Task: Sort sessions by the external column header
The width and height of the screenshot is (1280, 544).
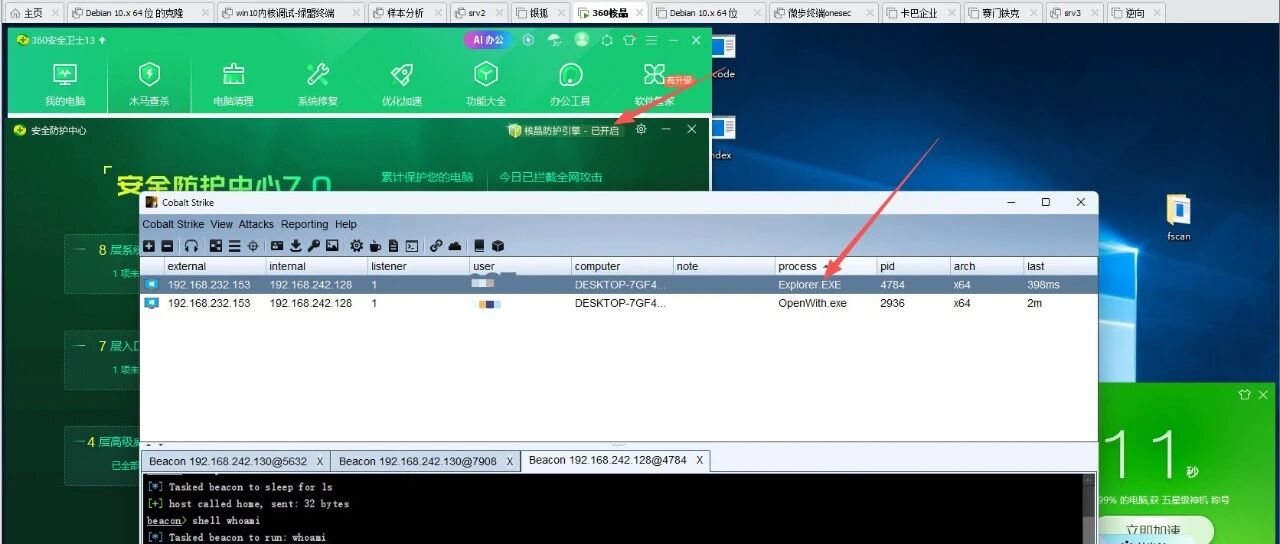Action: click(x=214, y=266)
